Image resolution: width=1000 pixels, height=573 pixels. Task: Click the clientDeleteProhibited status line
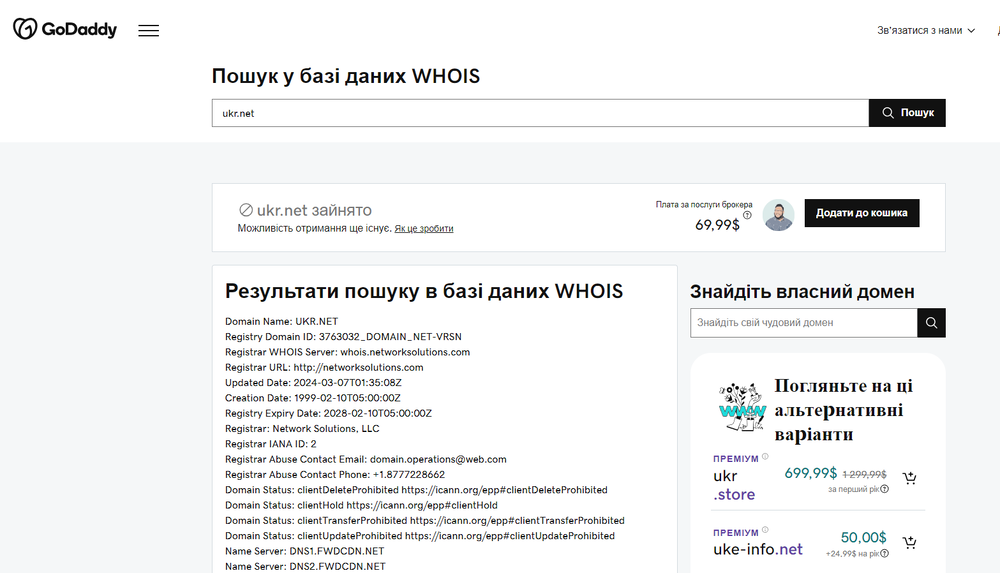[416, 490]
